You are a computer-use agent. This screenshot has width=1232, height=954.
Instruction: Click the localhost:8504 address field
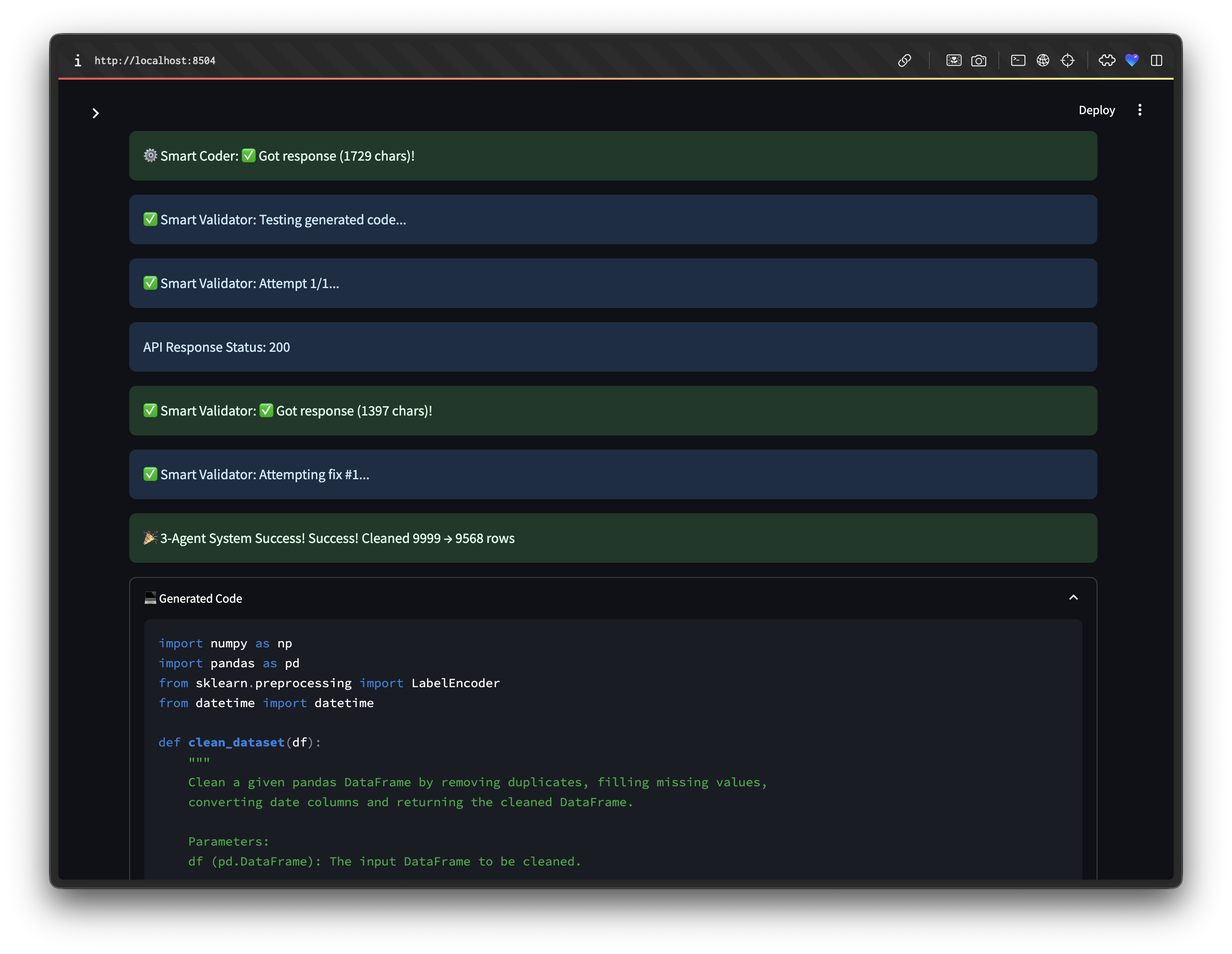(155, 60)
